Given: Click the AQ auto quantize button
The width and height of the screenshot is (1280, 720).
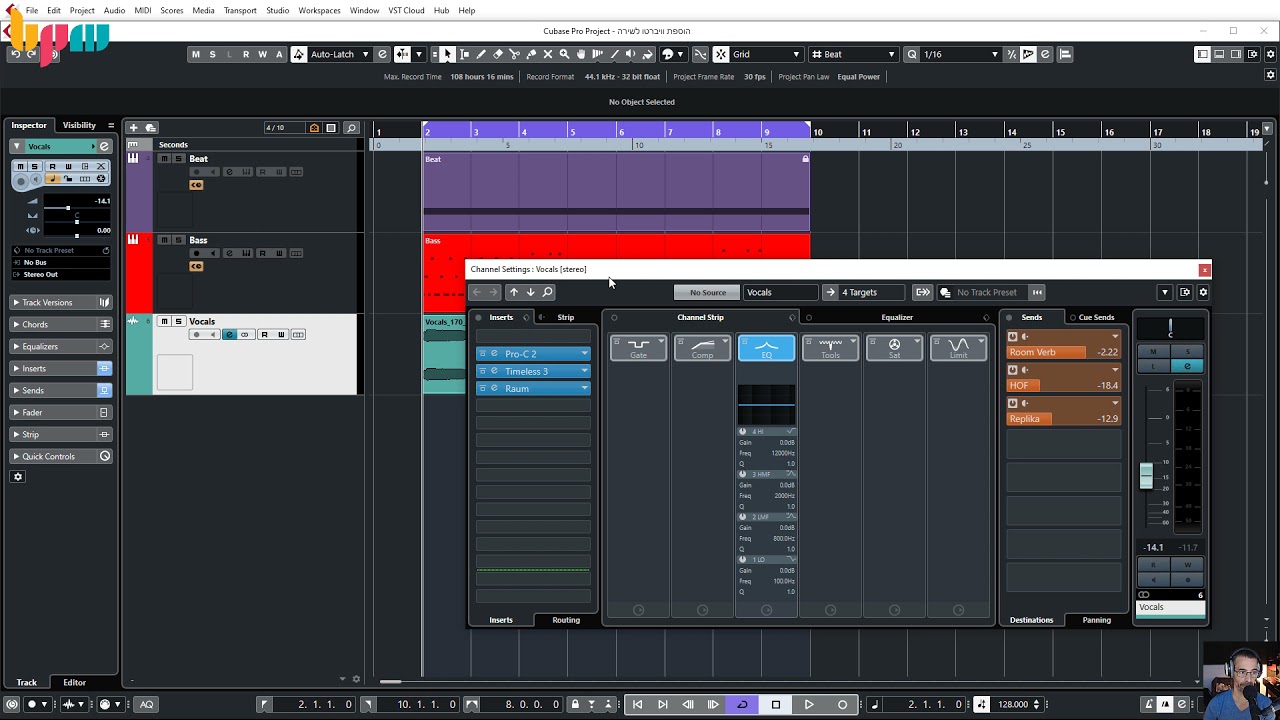Looking at the screenshot, I should pos(146,704).
